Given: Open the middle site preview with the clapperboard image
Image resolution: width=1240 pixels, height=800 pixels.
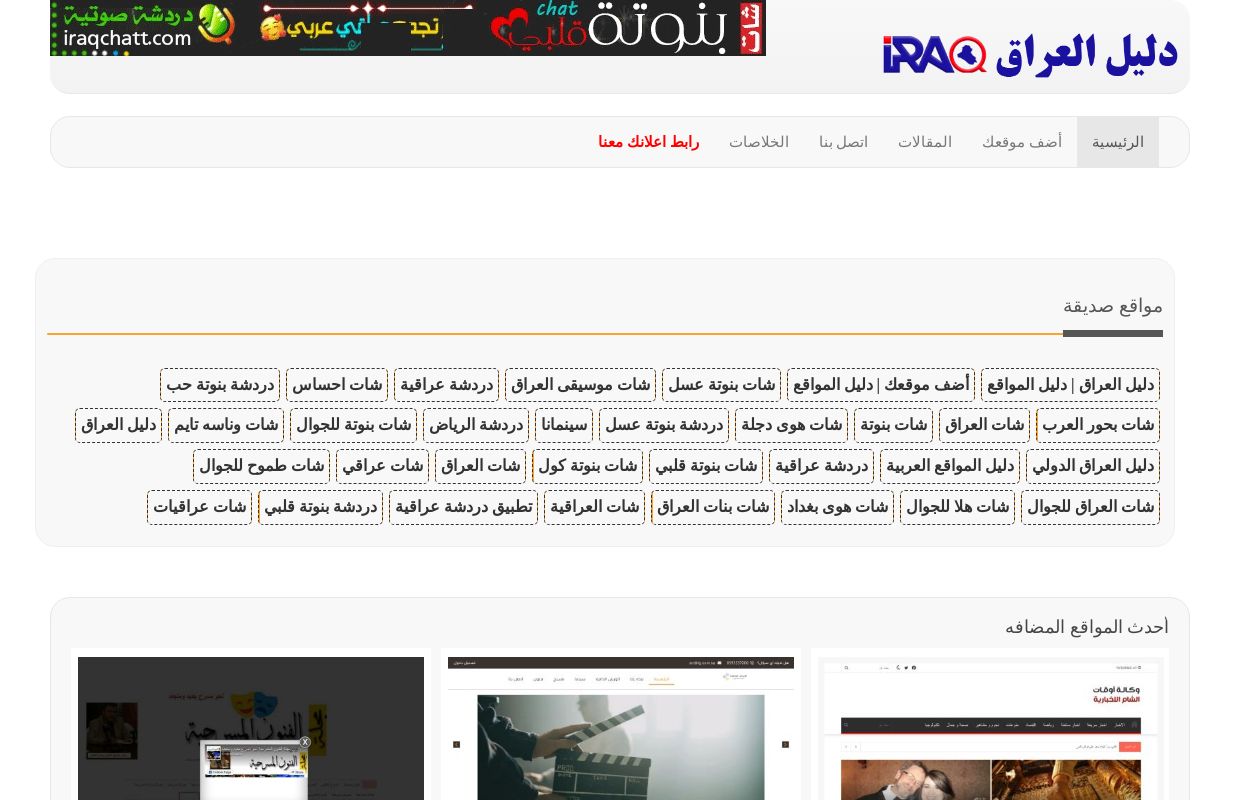Looking at the screenshot, I should (621, 729).
